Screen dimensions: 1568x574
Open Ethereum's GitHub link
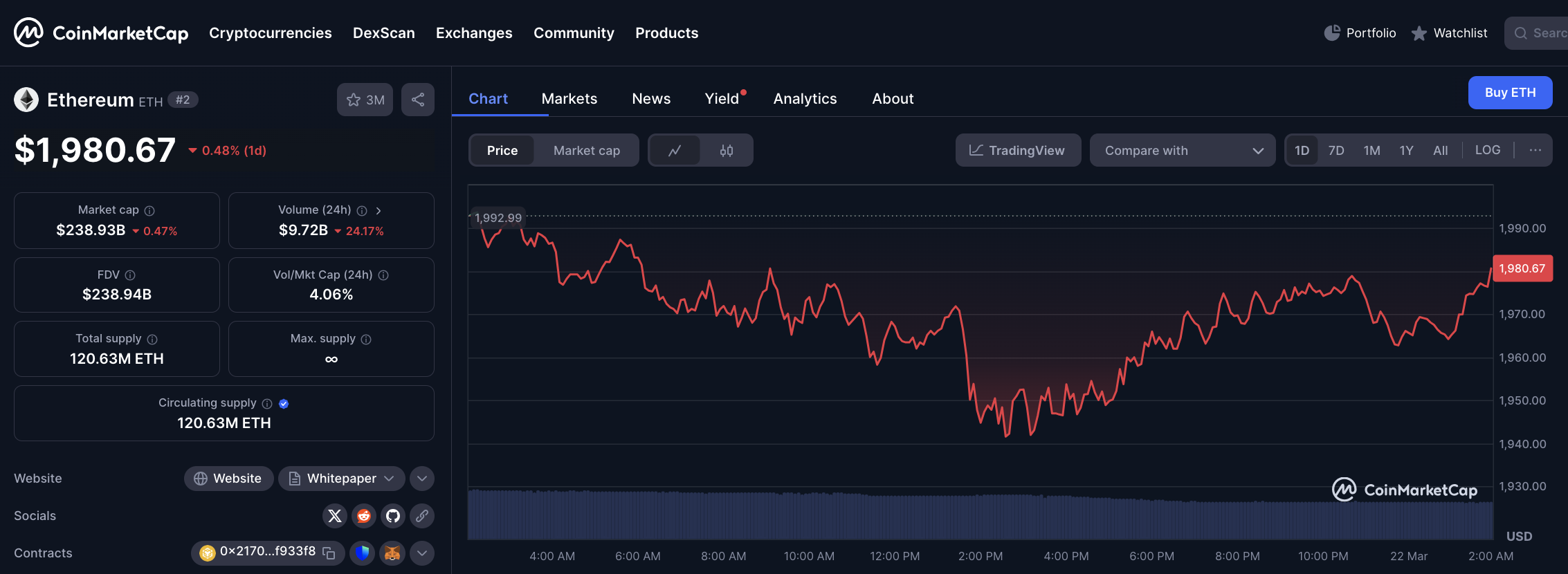[393, 516]
